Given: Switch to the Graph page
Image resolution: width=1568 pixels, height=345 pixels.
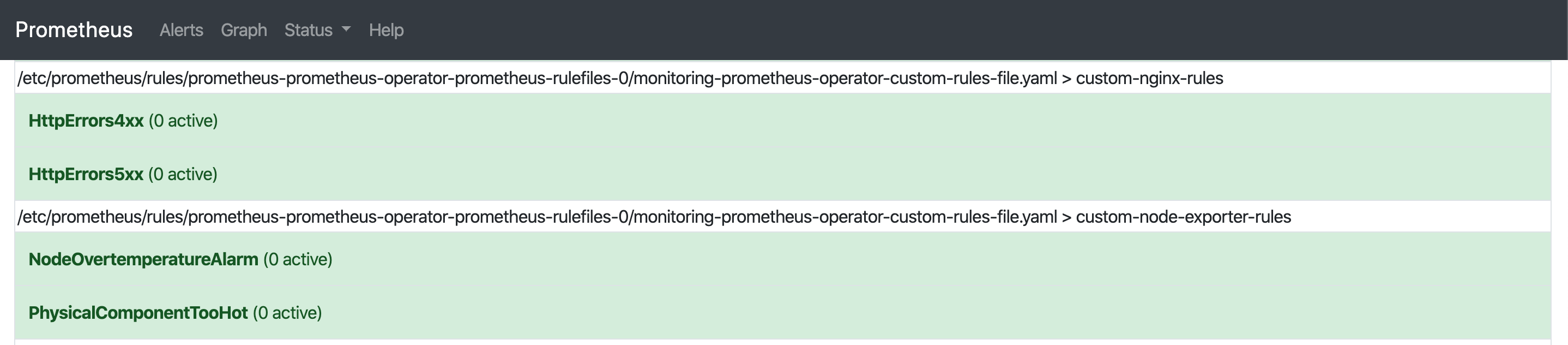Looking at the screenshot, I should tap(244, 30).
